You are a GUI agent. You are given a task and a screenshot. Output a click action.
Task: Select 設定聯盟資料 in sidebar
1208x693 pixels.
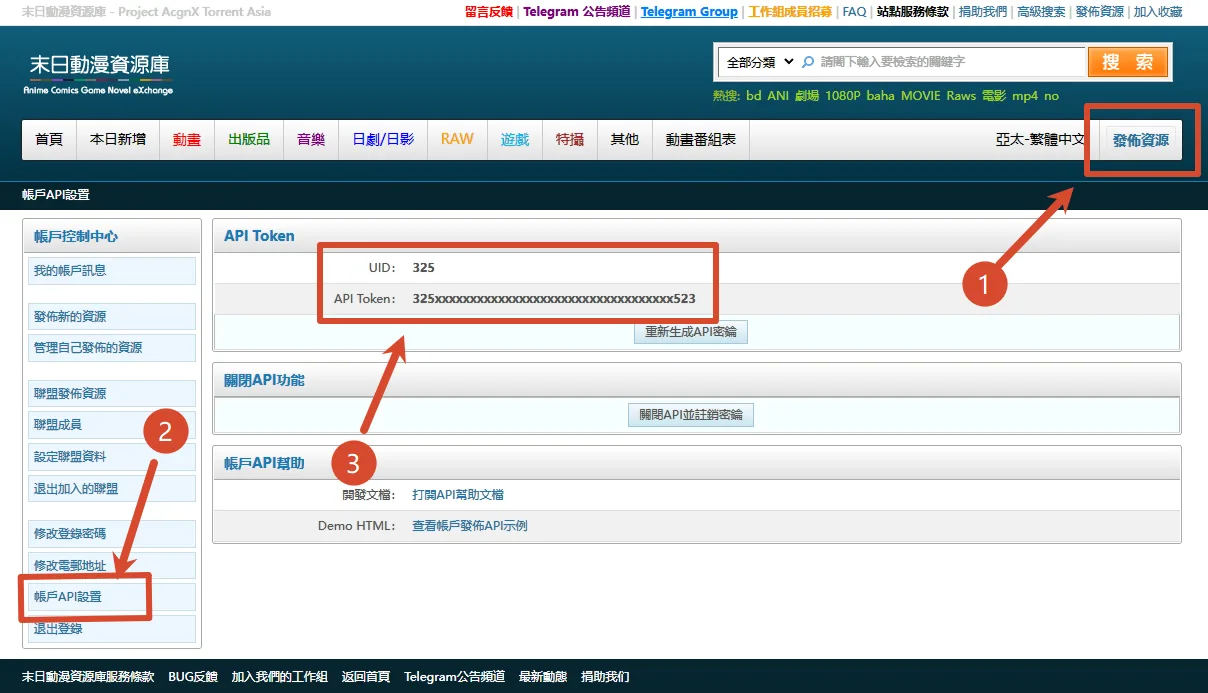[x=112, y=457]
